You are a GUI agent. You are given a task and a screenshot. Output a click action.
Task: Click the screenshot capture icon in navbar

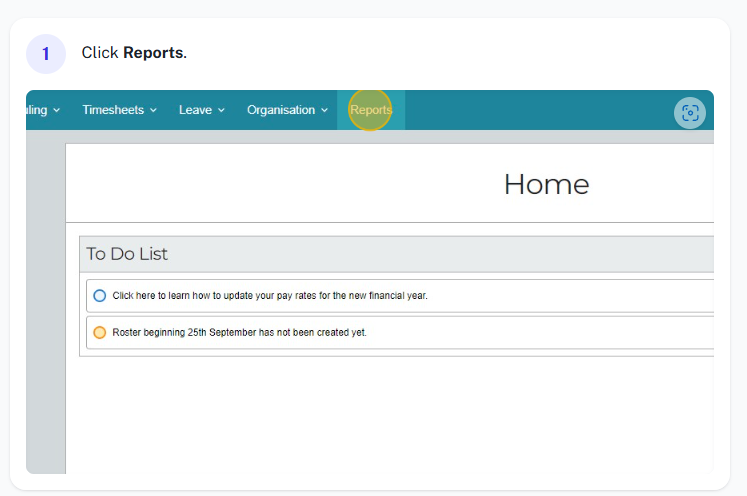point(690,113)
